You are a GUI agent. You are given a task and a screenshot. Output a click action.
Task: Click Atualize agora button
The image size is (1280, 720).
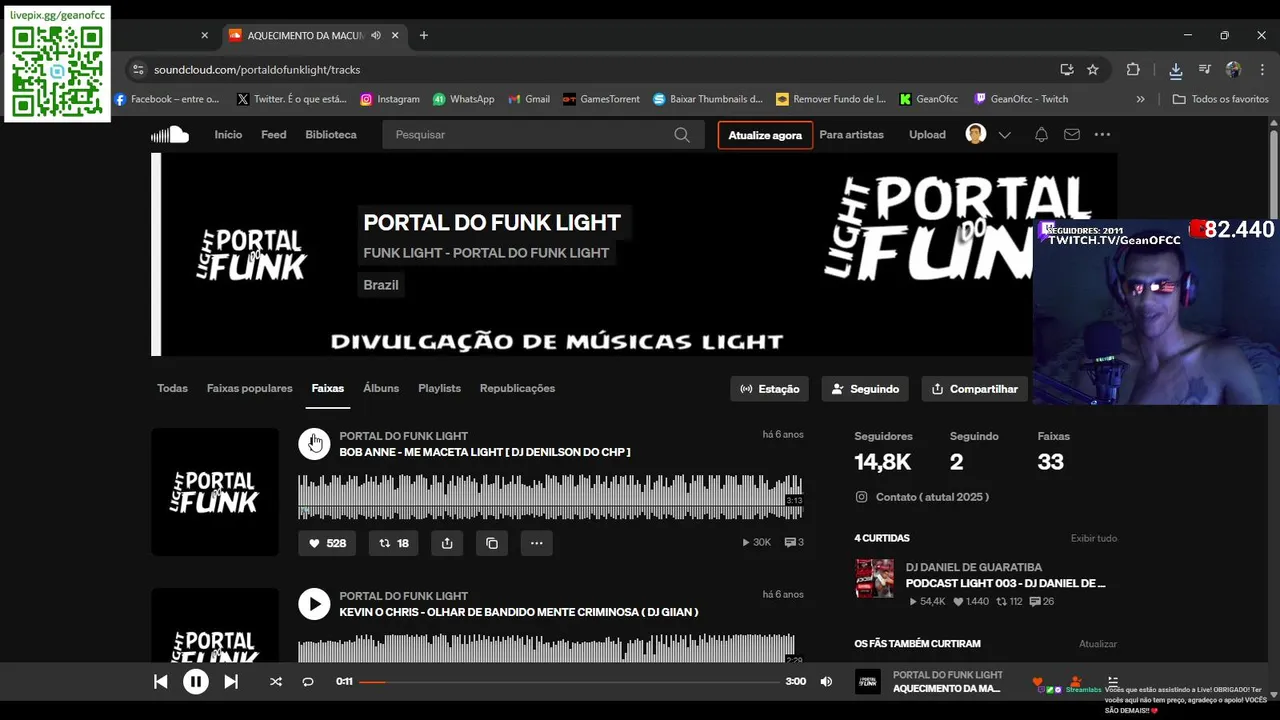(x=765, y=135)
